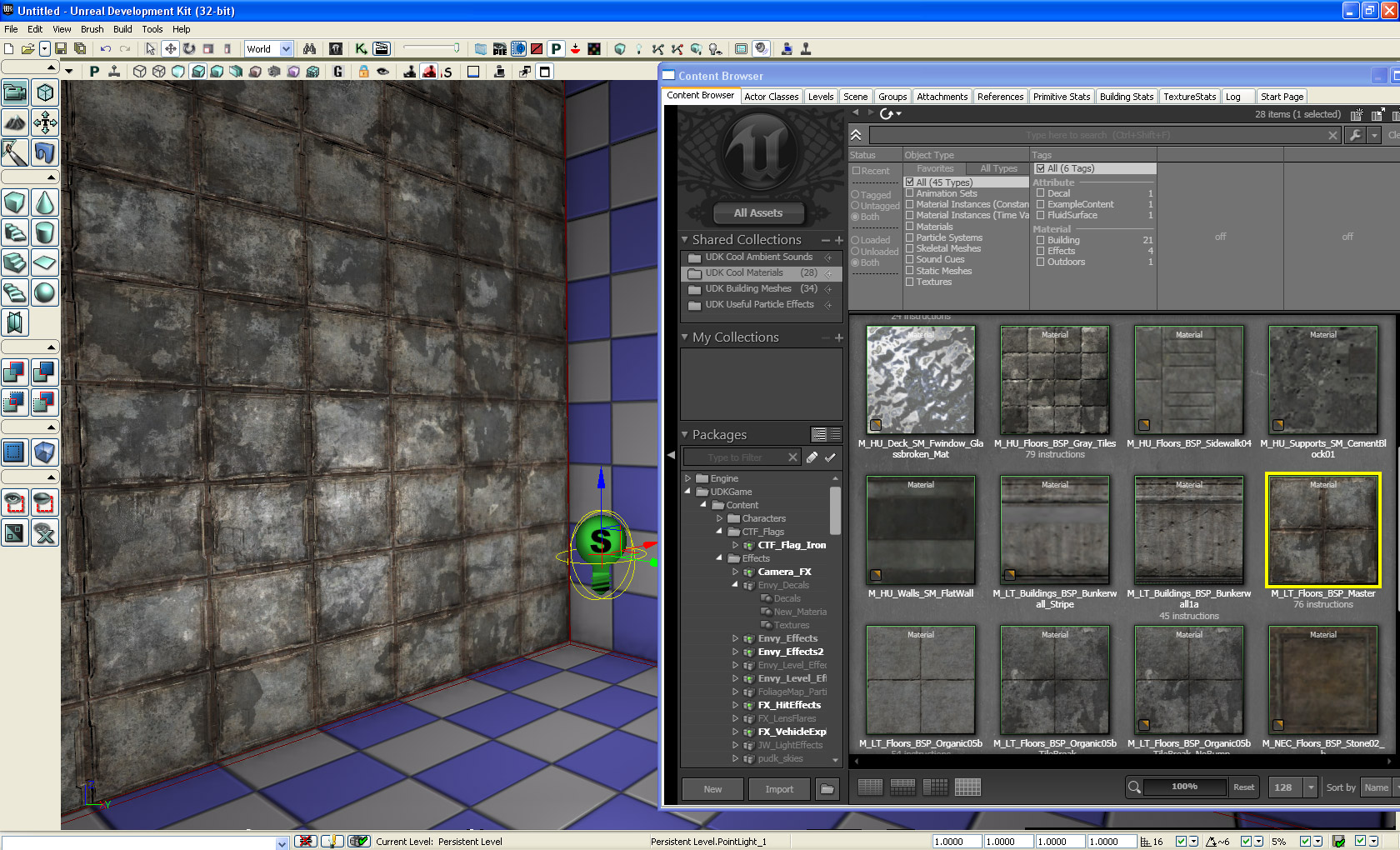
Task: Collapse the Shared Collections section
Action: pos(685,239)
